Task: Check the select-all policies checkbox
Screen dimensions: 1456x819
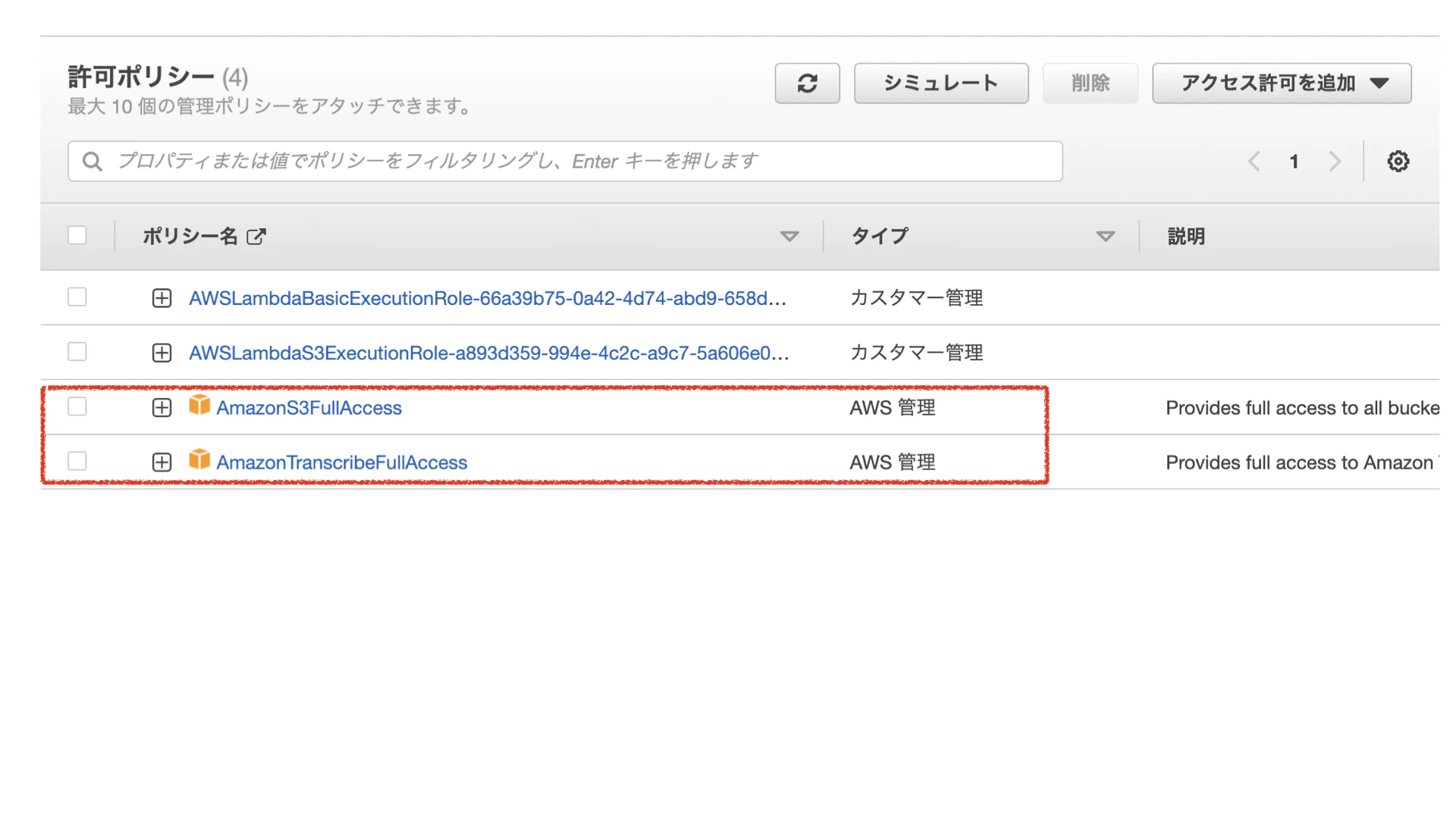Action: tap(77, 235)
